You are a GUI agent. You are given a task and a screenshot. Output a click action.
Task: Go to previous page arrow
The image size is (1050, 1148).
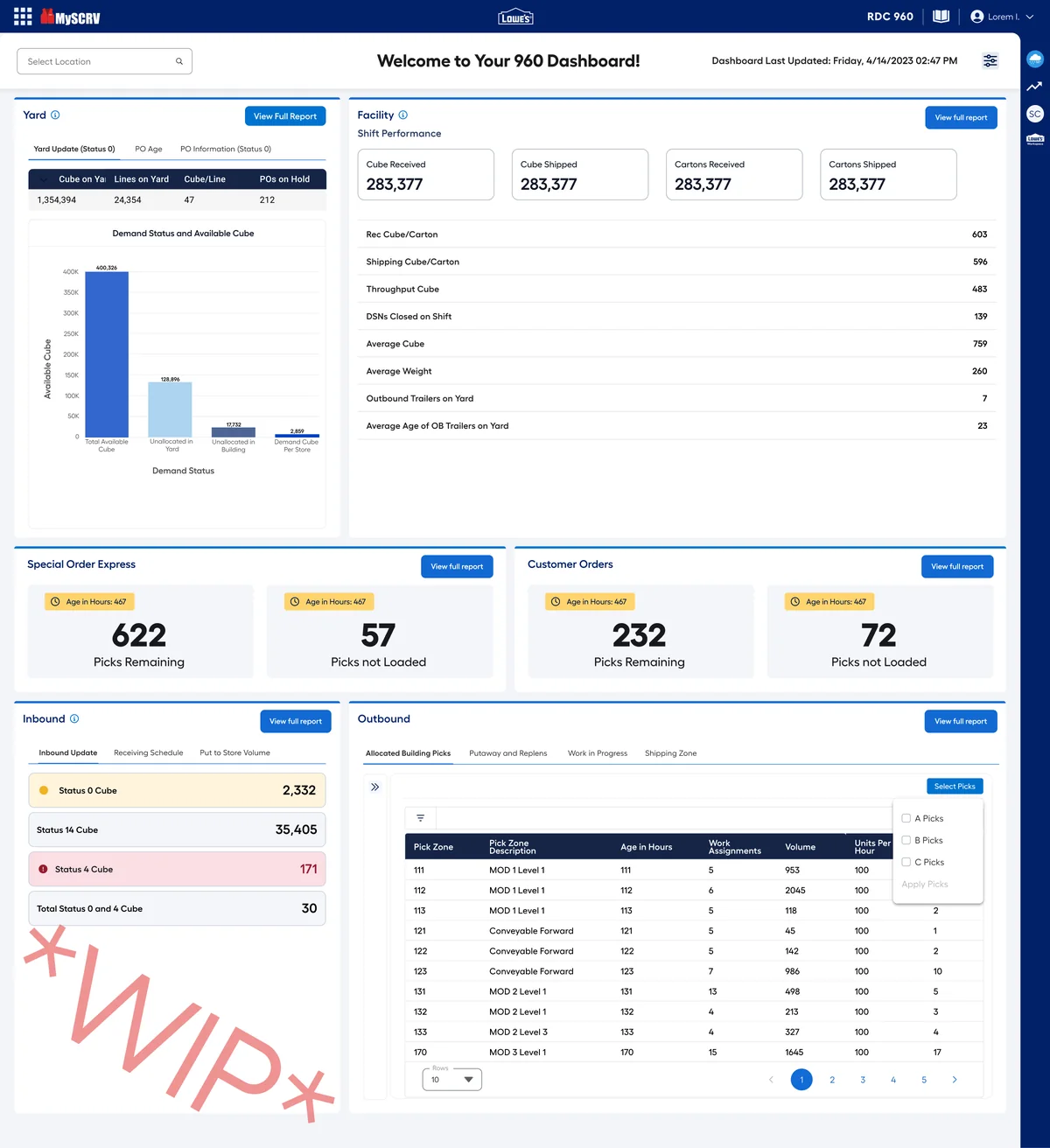(x=771, y=1080)
